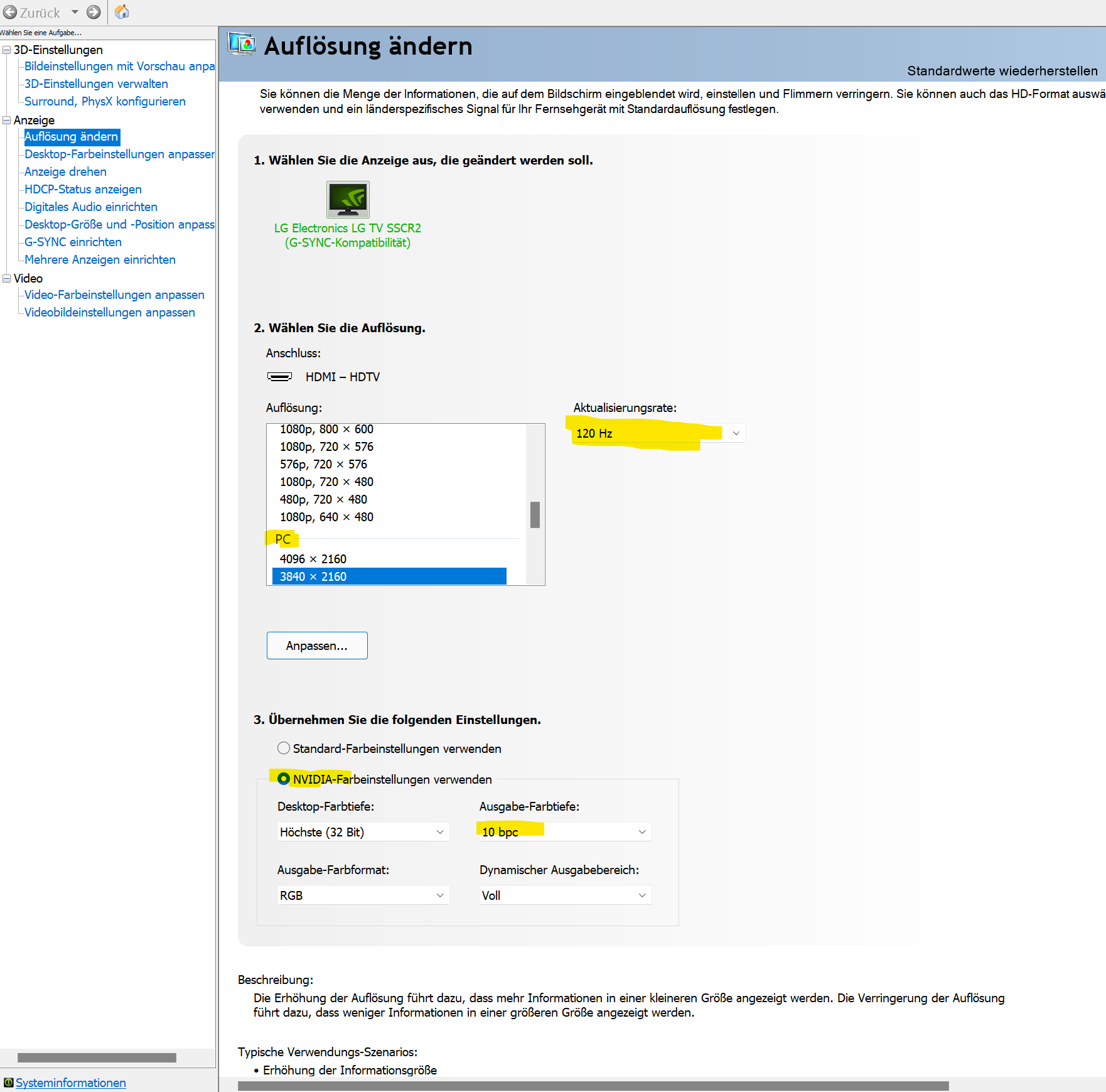Select resolution 1080p, 720 × 576
The image size is (1106, 1092).
pos(326,446)
